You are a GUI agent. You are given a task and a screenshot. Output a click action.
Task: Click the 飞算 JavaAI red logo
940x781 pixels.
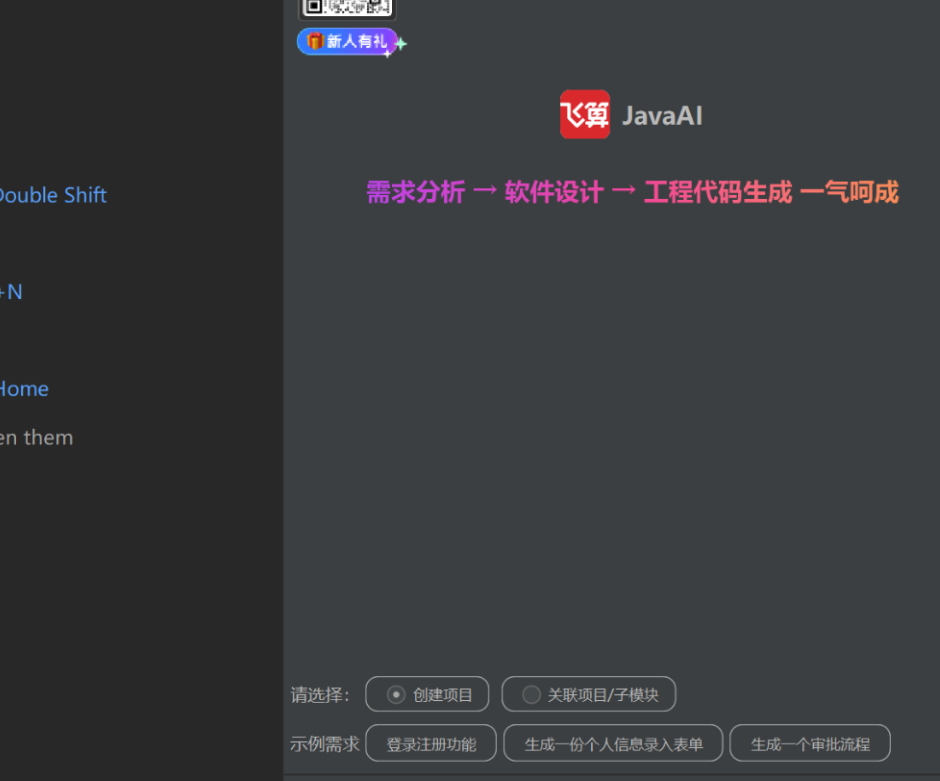point(585,114)
